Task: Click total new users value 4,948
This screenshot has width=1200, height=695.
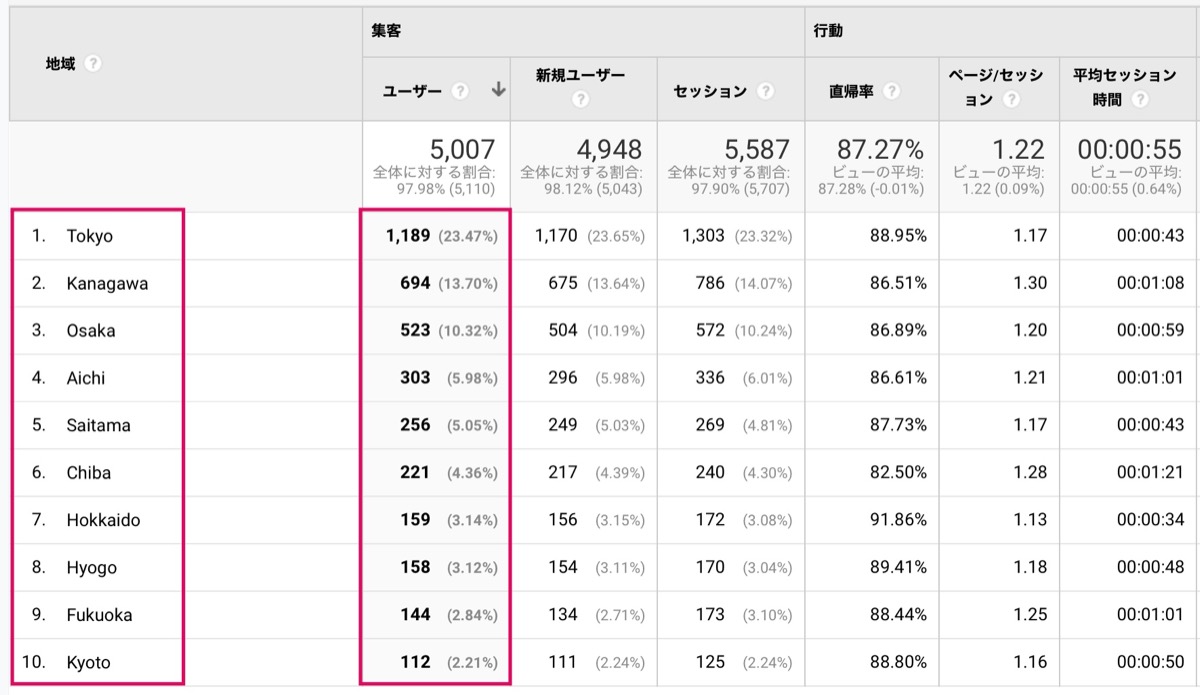Action: (x=609, y=150)
